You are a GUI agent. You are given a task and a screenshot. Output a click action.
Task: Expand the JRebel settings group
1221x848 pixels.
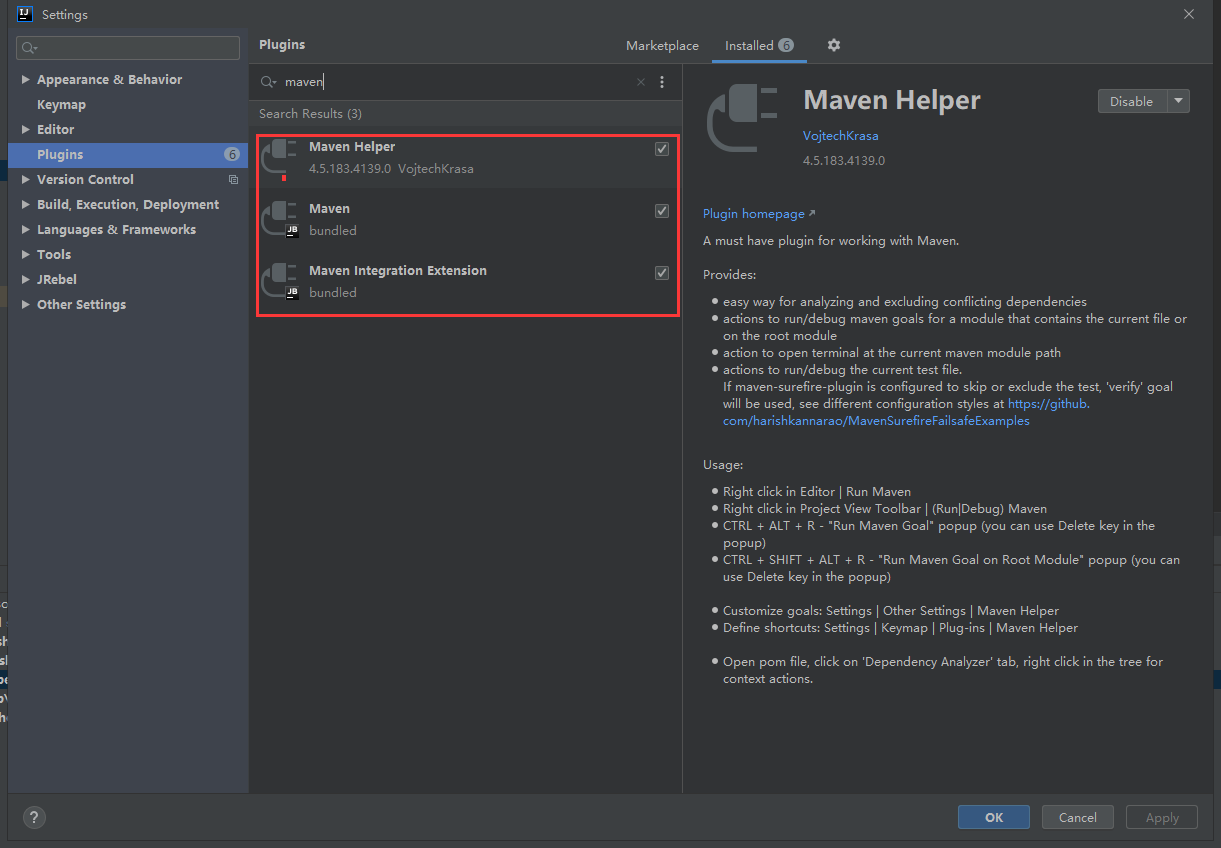point(26,279)
